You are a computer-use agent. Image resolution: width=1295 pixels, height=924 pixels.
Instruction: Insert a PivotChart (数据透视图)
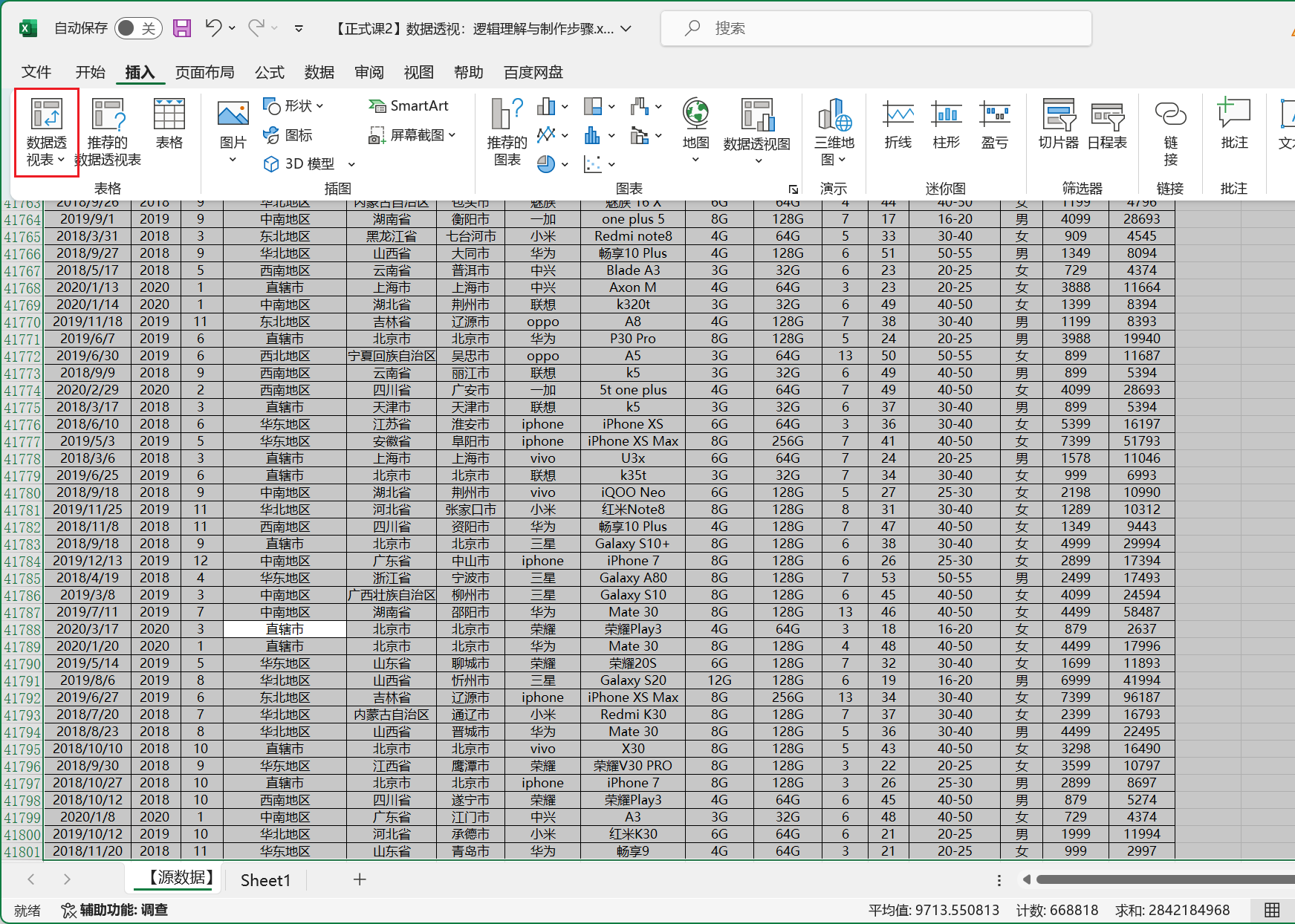757,125
